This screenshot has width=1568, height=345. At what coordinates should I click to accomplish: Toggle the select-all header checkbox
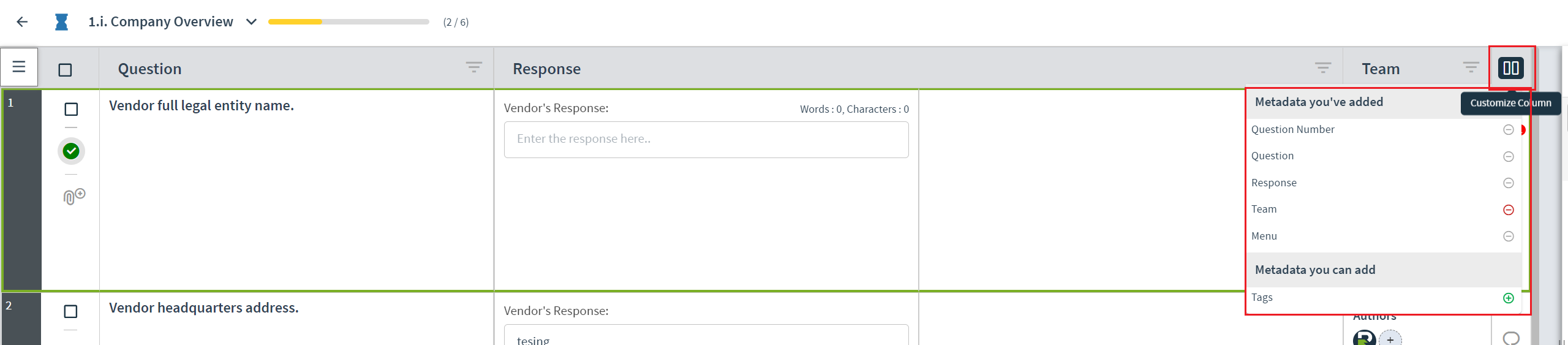click(x=65, y=70)
